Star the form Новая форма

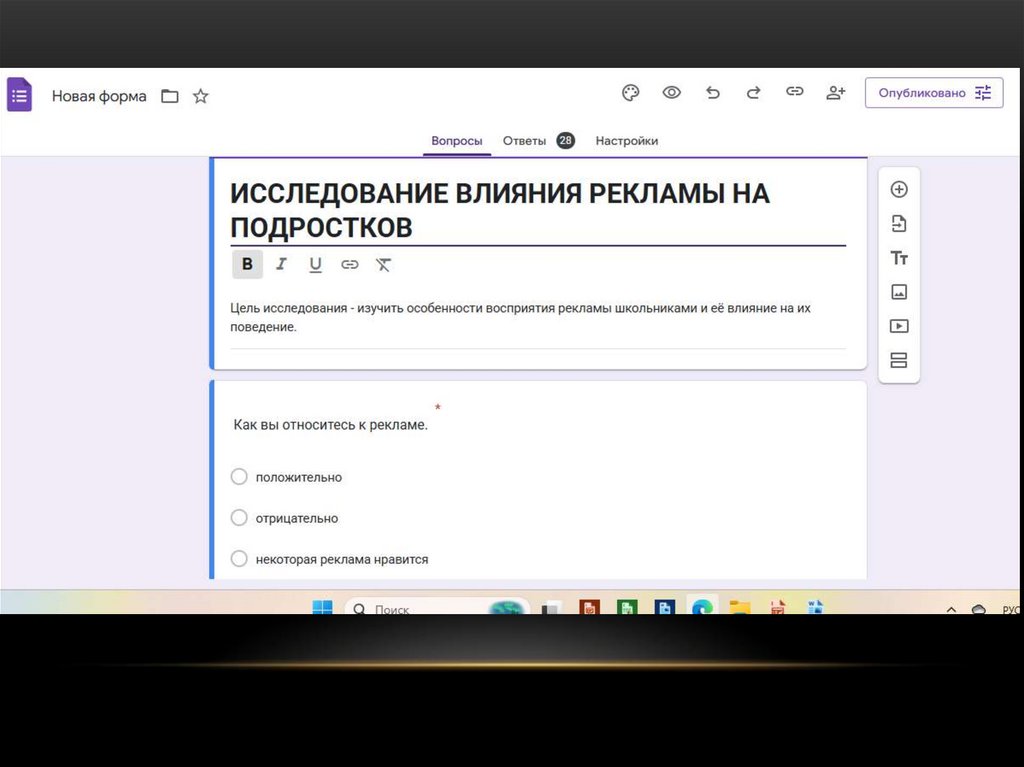click(201, 97)
